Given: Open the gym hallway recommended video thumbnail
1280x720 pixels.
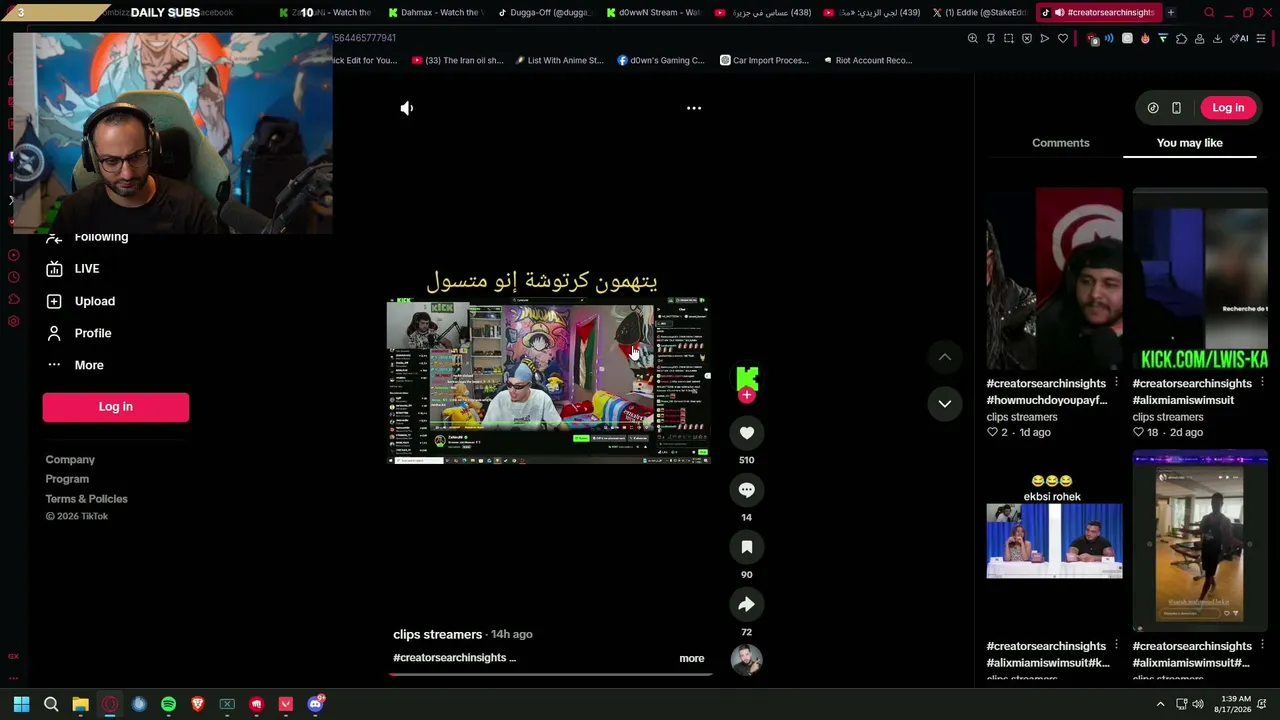Looking at the screenshot, I should 1200,541.
